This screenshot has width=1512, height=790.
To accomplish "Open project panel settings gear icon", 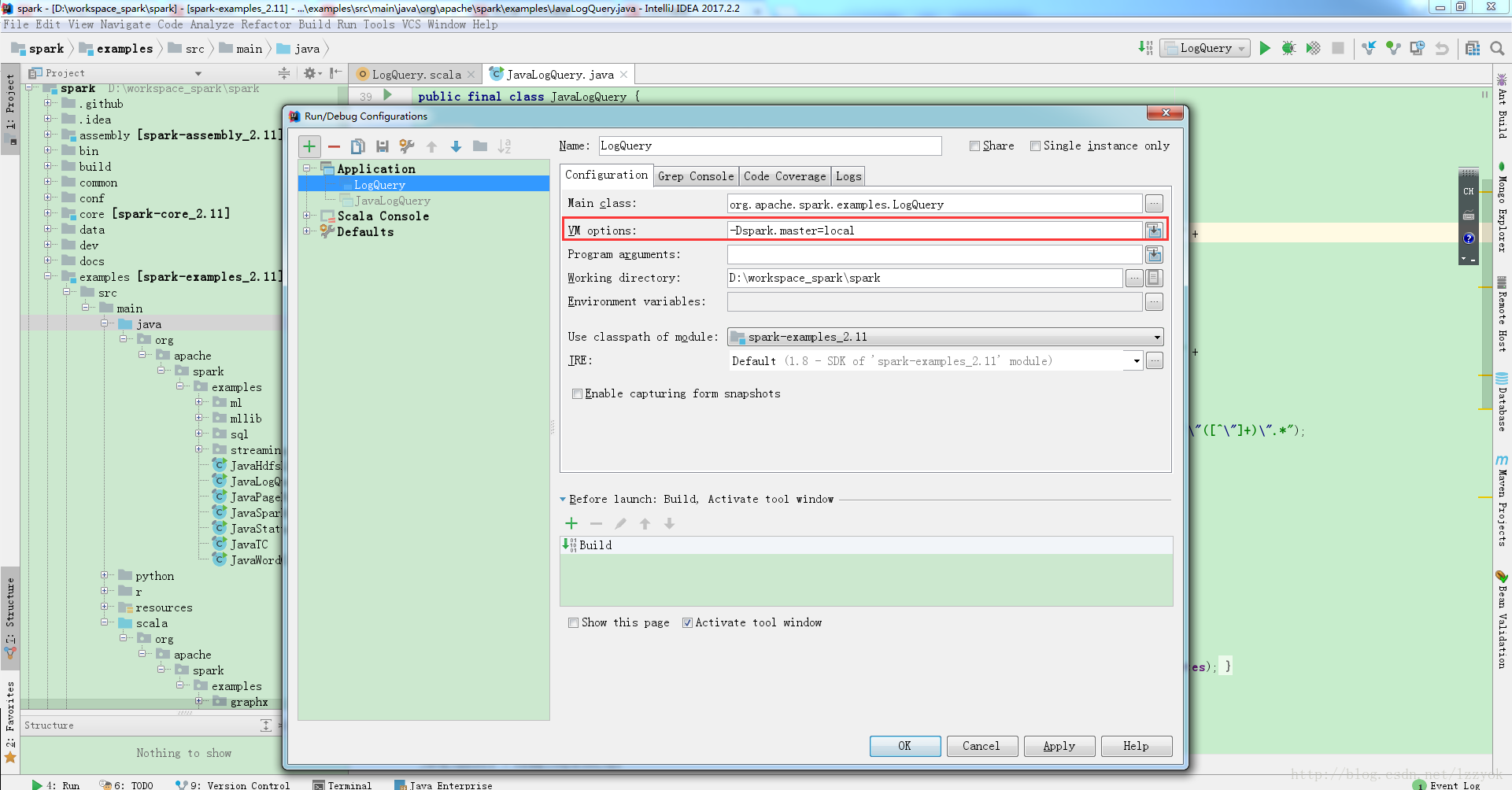I will click(x=312, y=73).
